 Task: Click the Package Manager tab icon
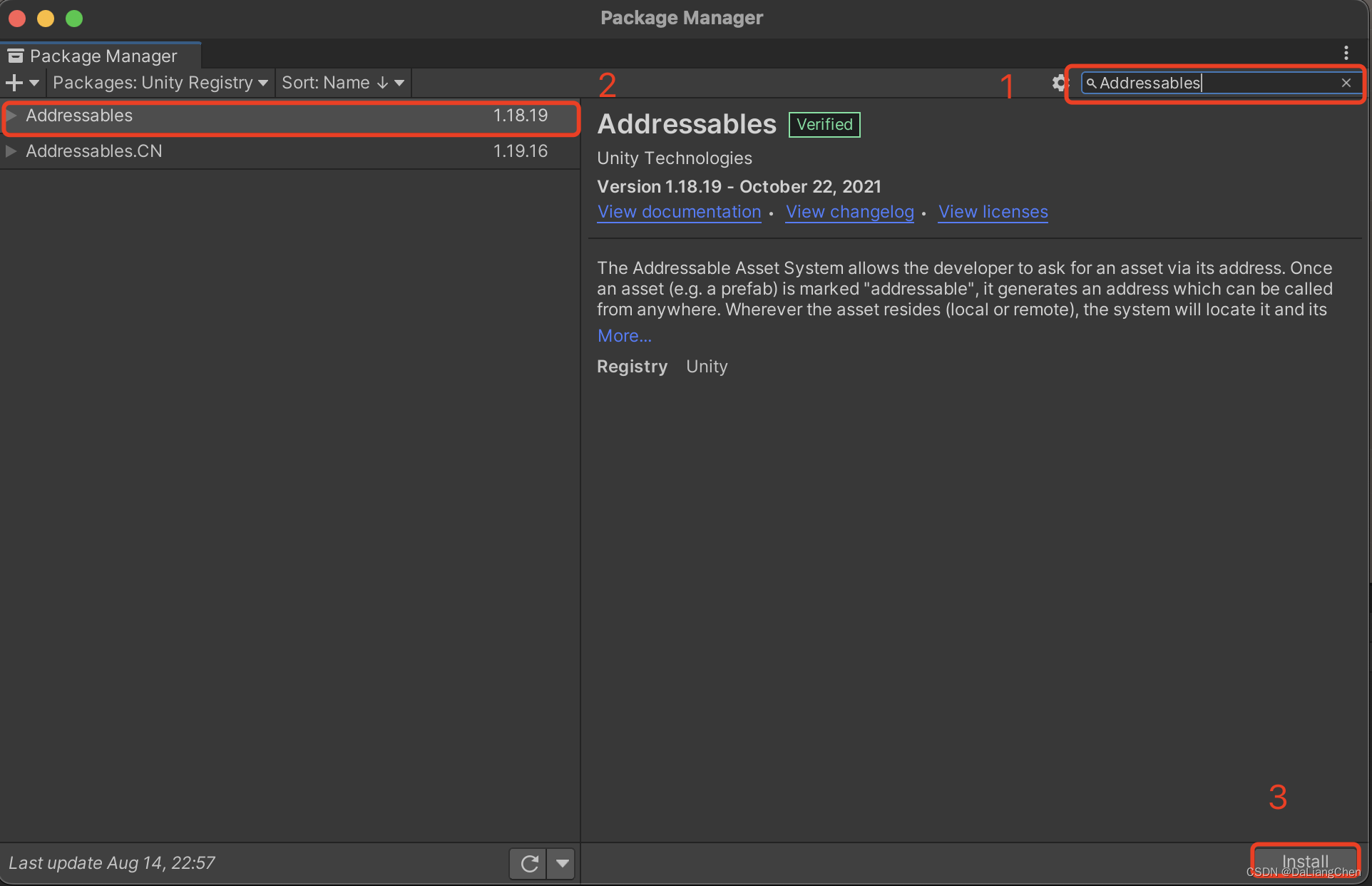[16, 56]
